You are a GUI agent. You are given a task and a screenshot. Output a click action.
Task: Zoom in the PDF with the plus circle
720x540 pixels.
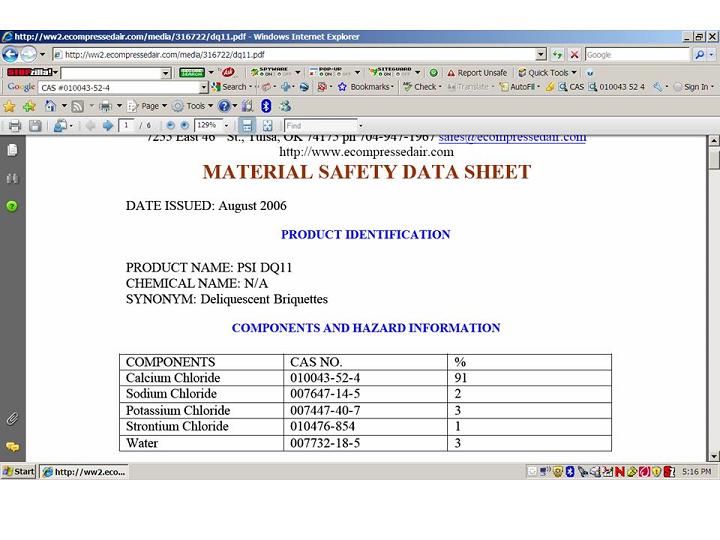tap(185, 125)
